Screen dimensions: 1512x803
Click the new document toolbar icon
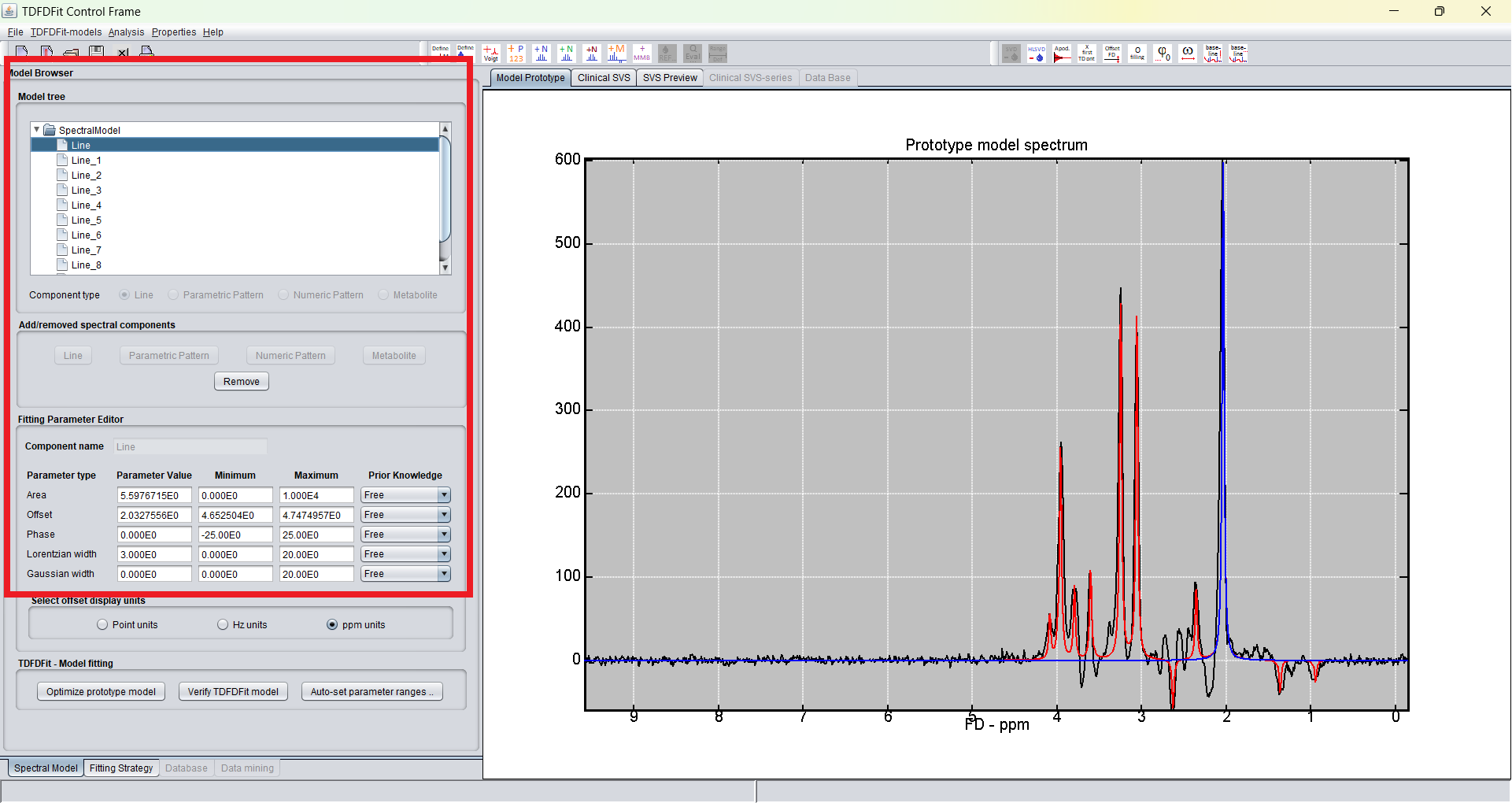[x=22, y=52]
